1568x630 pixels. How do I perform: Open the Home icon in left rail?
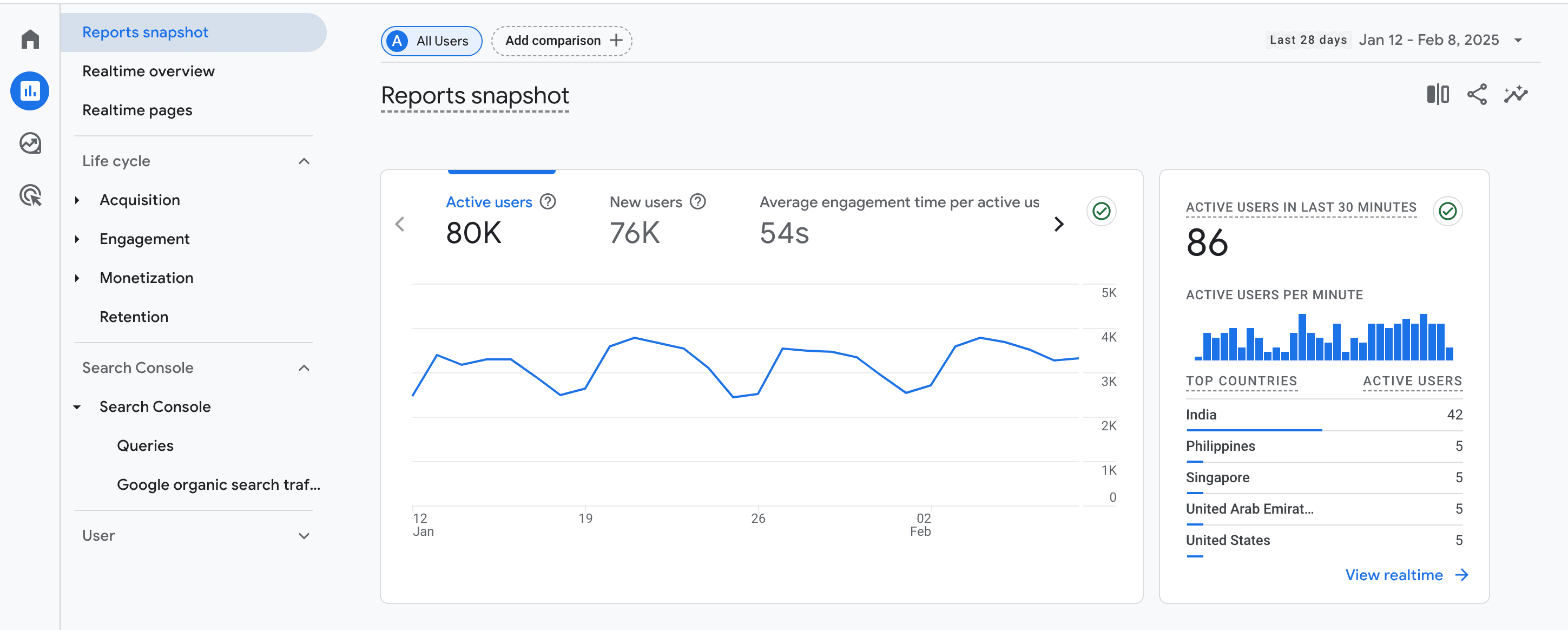point(30,40)
